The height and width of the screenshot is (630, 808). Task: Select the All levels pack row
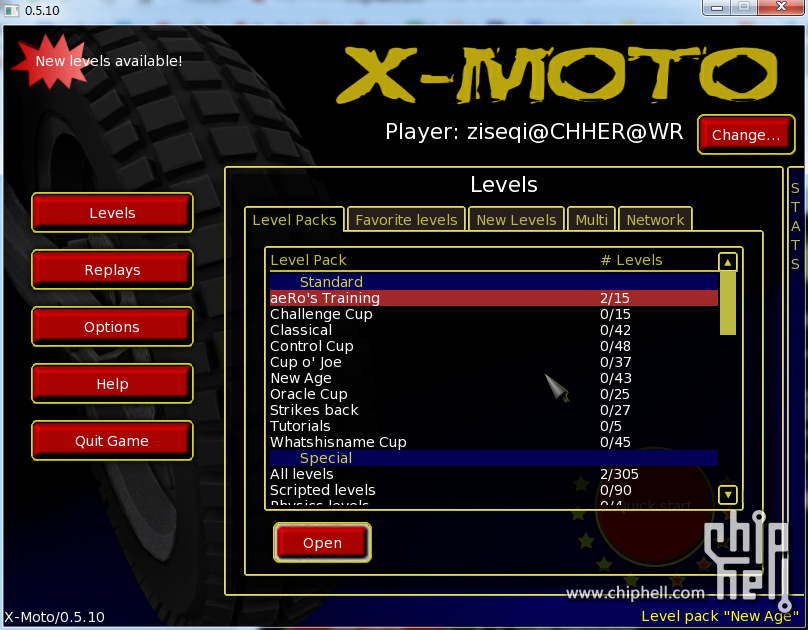tap(494, 473)
